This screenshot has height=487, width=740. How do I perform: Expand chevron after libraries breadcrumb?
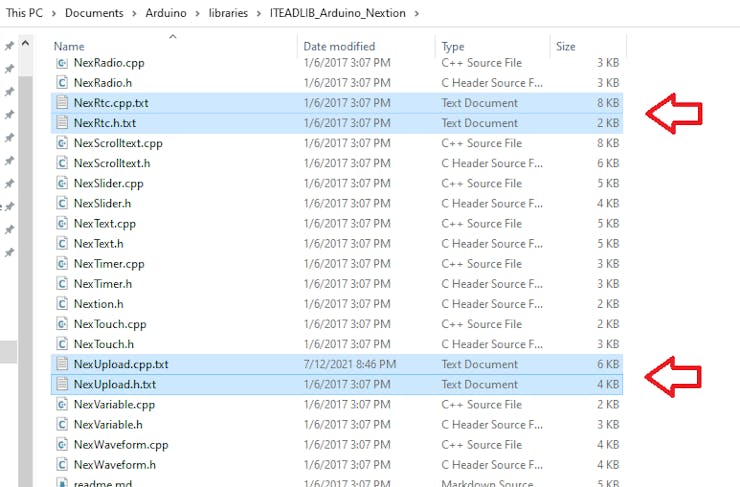[x=259, y=13]
